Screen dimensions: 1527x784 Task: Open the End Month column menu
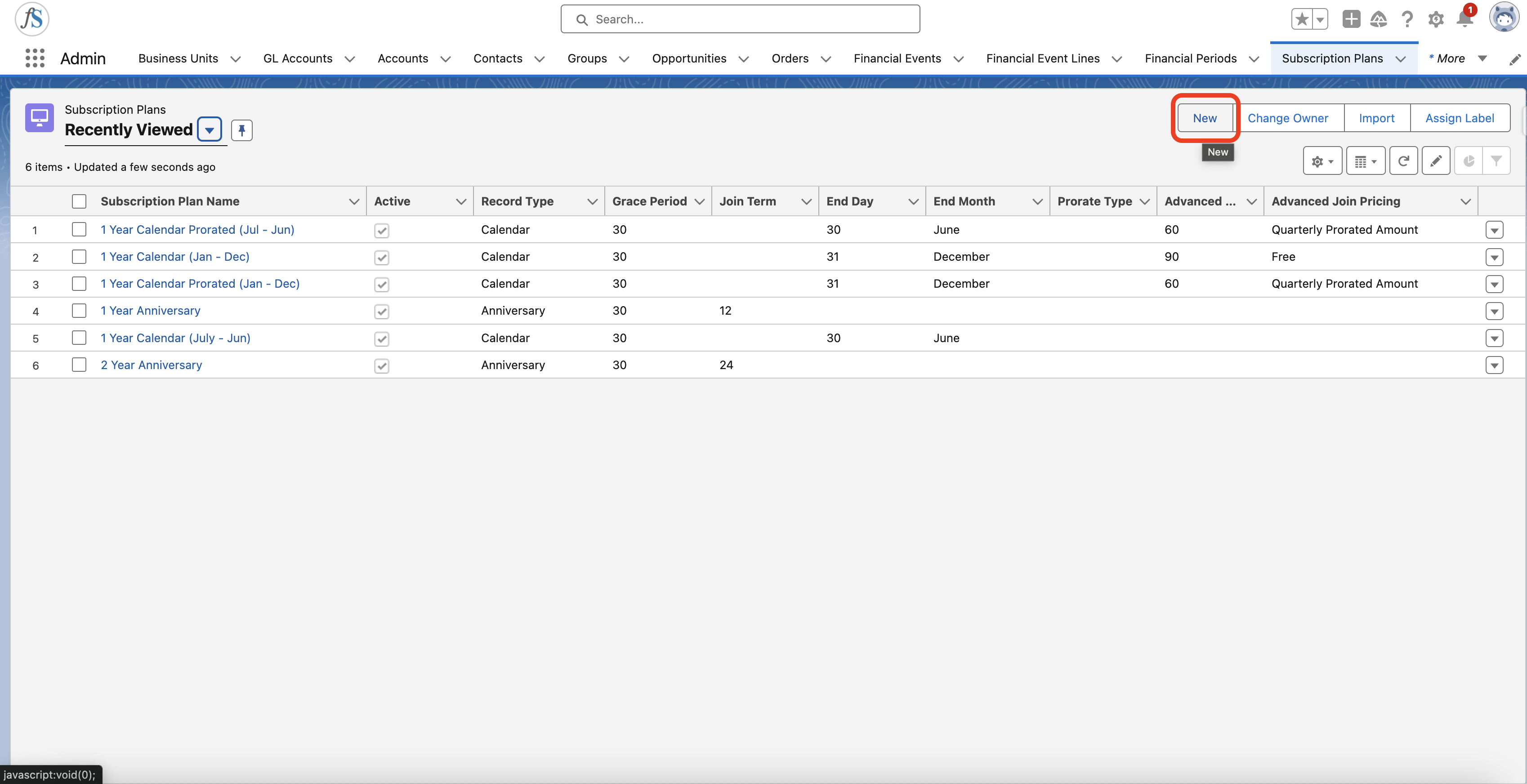point(1037,201)
